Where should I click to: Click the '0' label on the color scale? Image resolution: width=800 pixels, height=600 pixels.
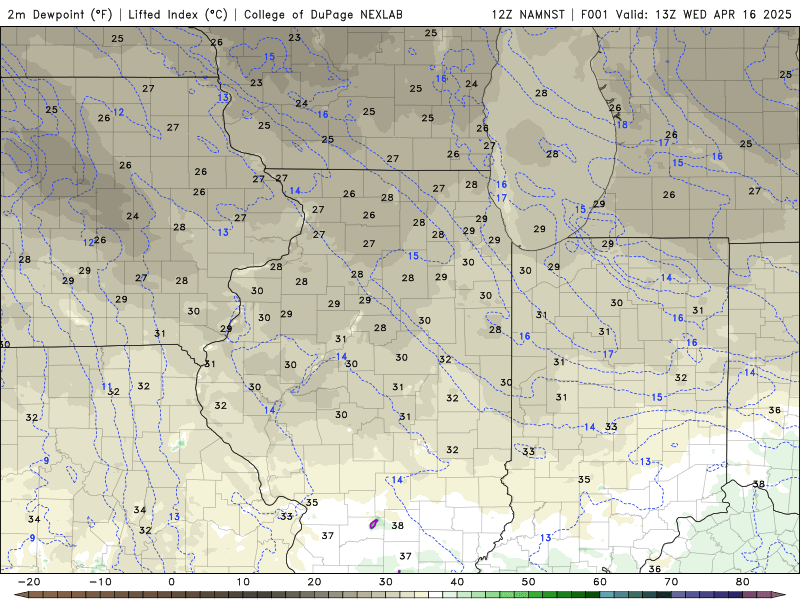click(171, 582)
